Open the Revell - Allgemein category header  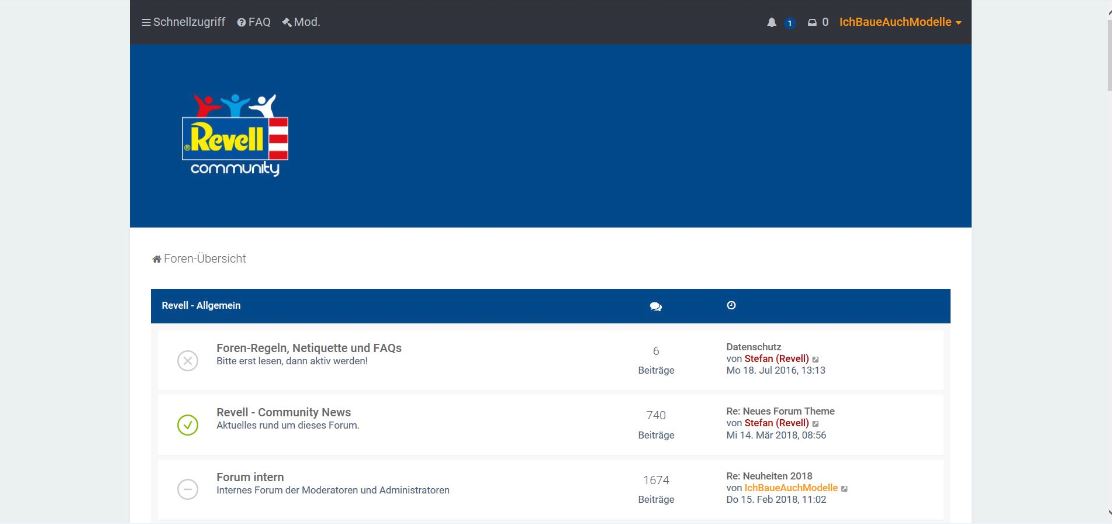[201, 306]
